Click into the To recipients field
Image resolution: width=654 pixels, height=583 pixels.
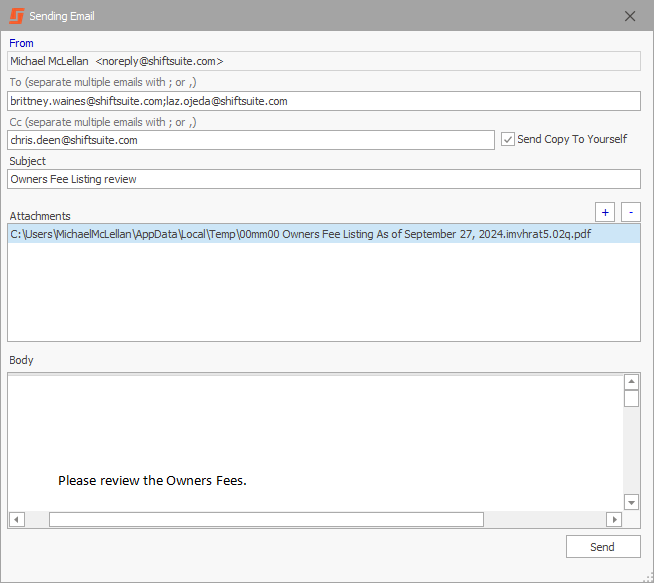click(x=324, y=101)
